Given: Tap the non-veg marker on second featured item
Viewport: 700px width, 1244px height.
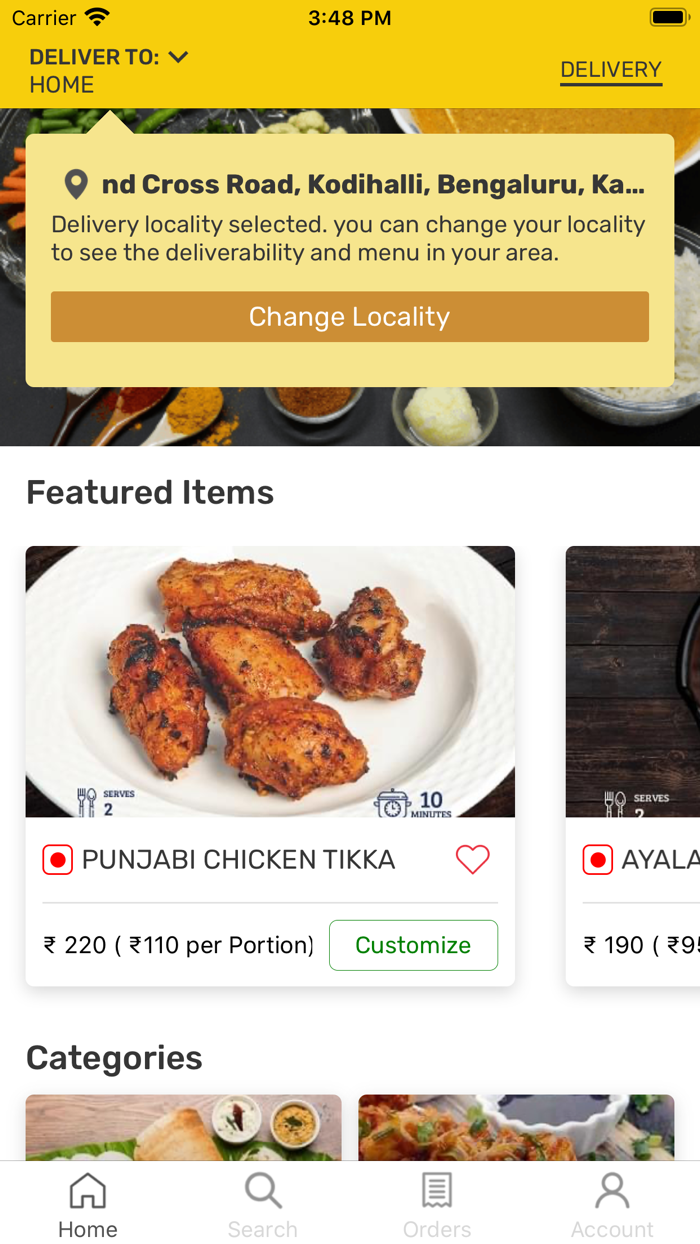Looking at the screenshot, I should (x=598, y=860).
